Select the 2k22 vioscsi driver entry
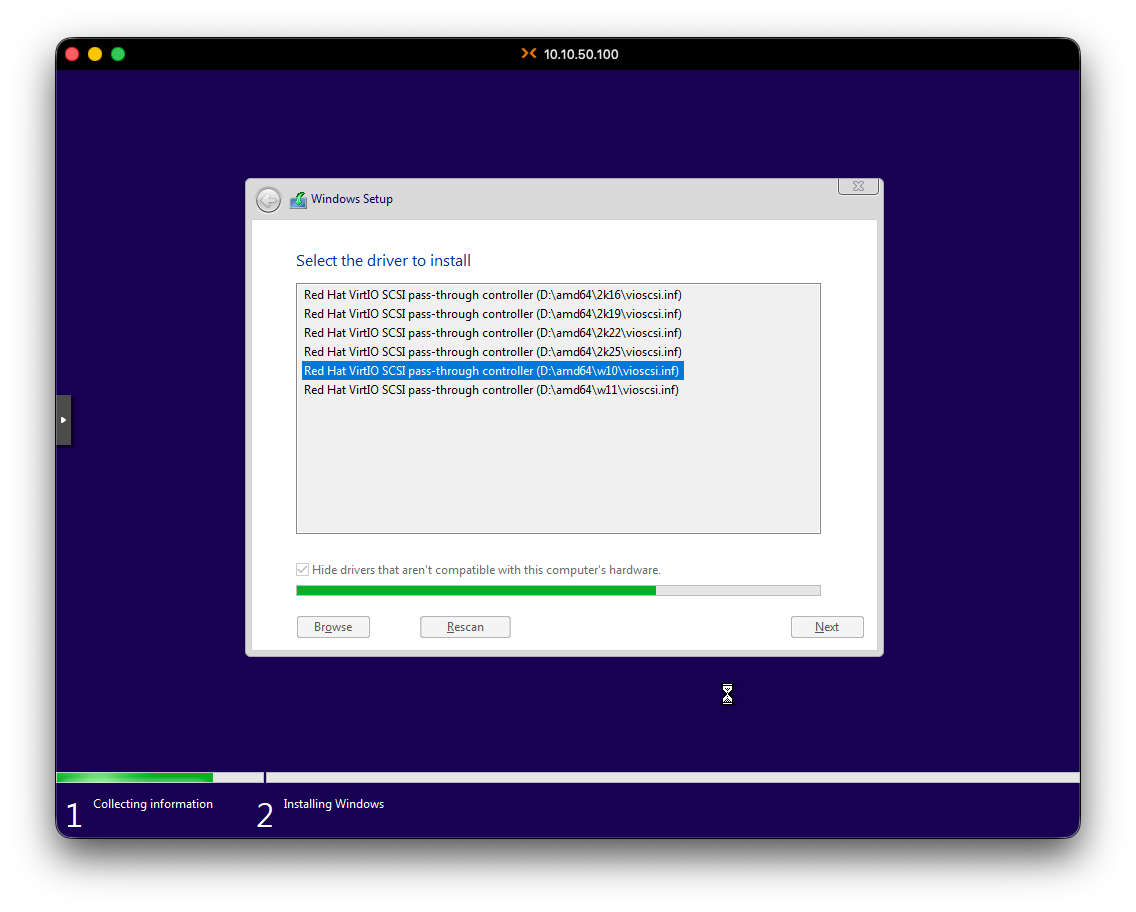 (x=492, y=333)
